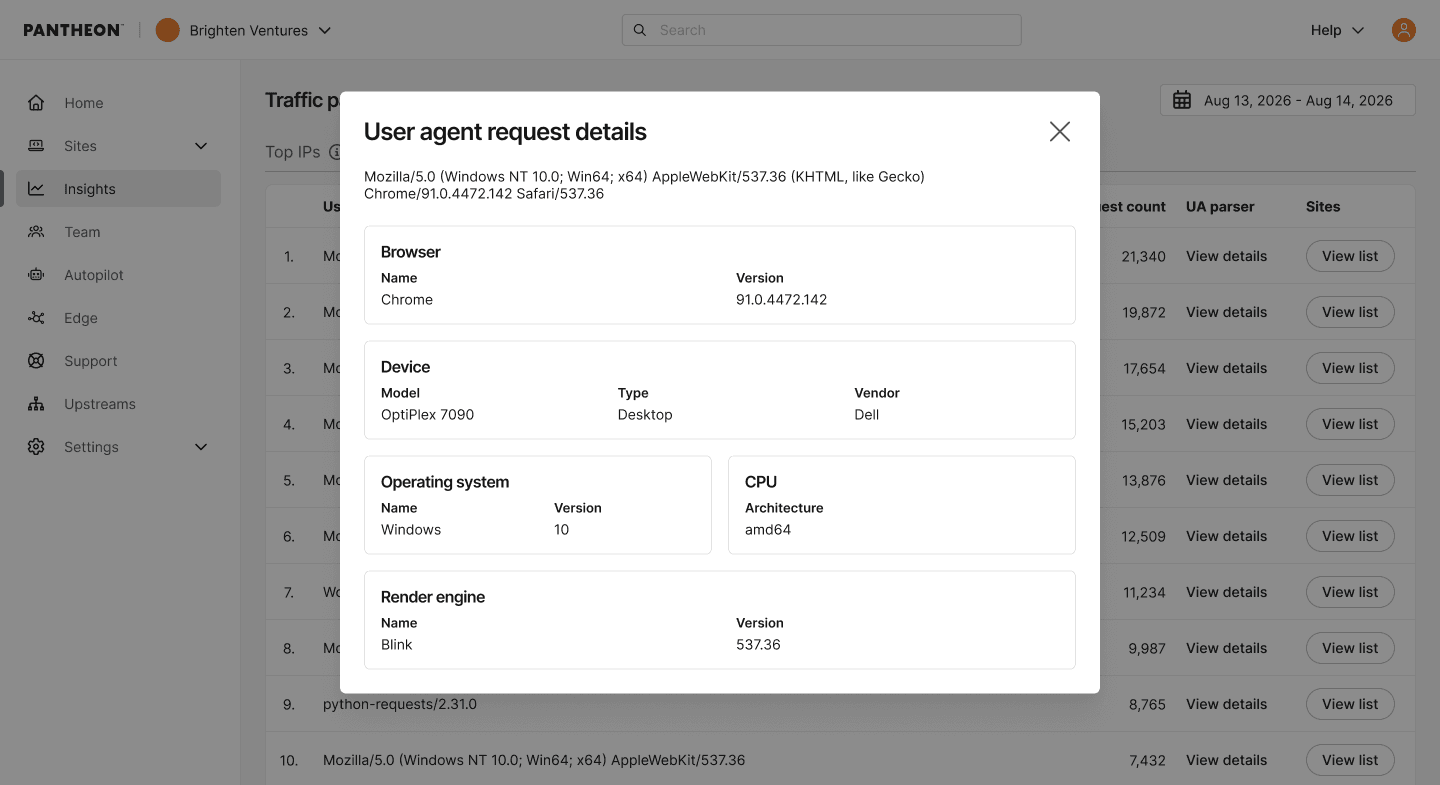Open the user avatar menu
Screen dimensions: 1440x785
(x=1404, y=30)
